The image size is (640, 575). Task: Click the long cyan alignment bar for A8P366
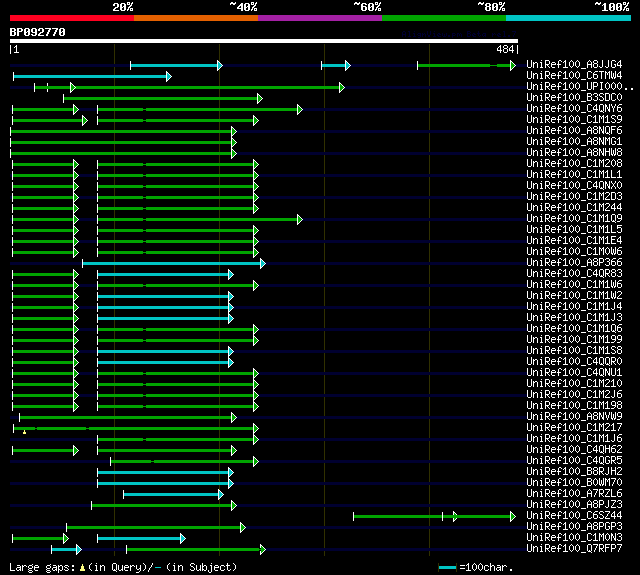174,264
